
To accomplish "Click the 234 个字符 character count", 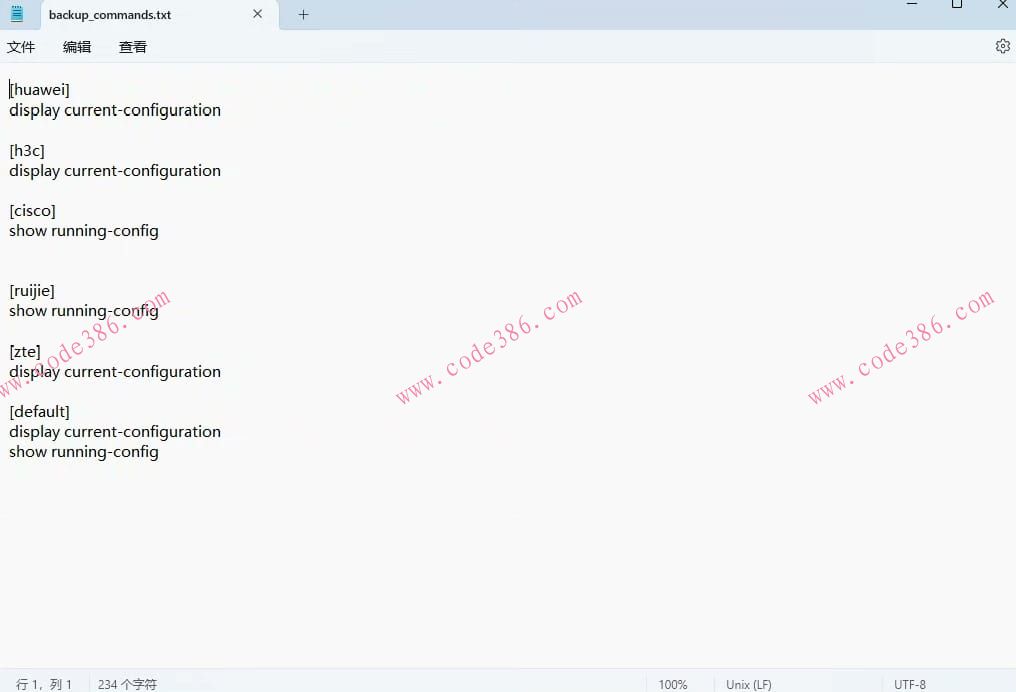I will (127, 684).
